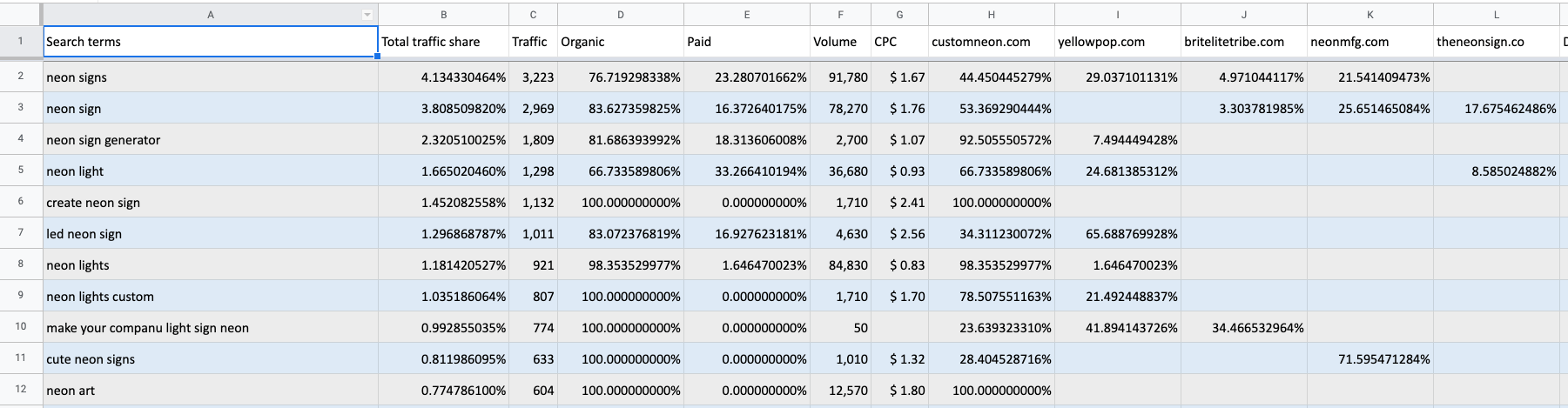
Task: Click the Traffic value 1,809
Action: click(x=533, y=139)
